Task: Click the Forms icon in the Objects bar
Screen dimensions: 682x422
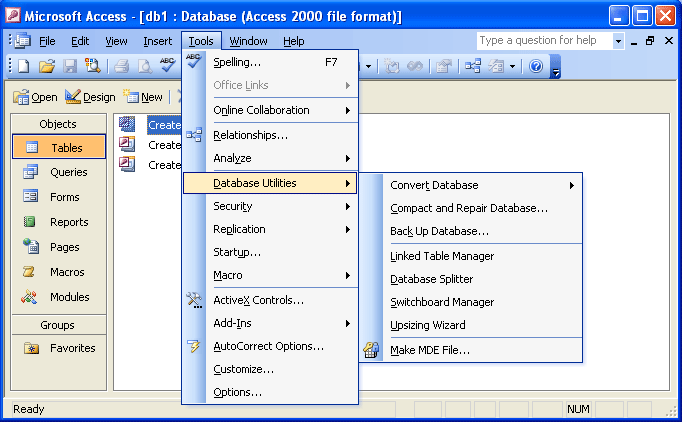Action: tap(30, 197)
